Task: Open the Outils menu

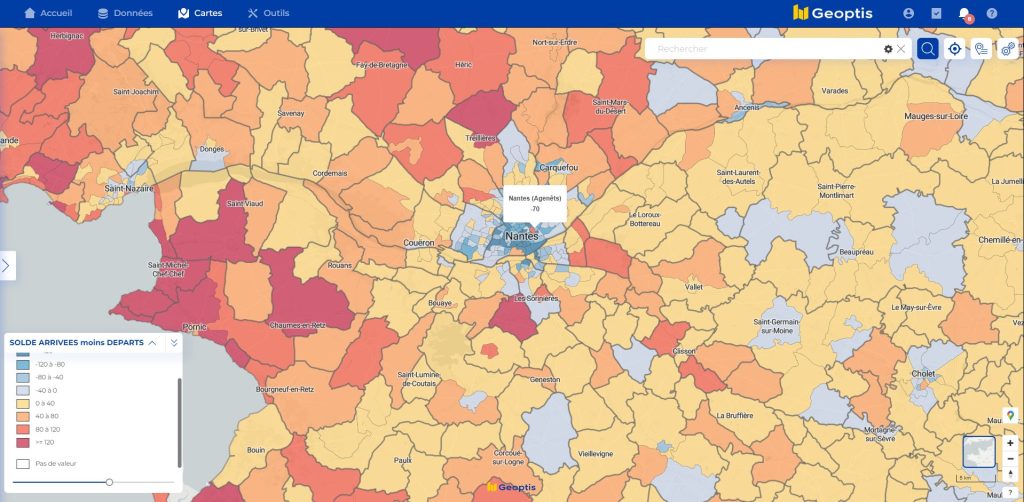Action: [268, 14]
